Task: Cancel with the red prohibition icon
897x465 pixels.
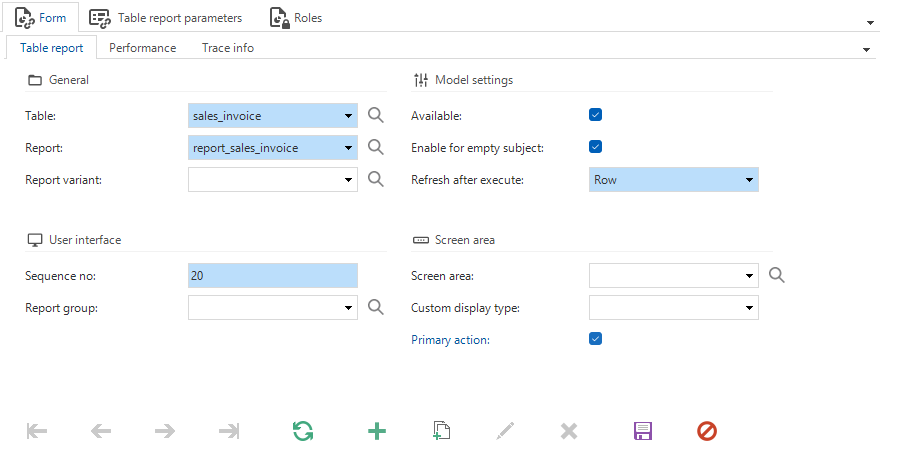Action: pyautogui.click(x=707, y=431)
